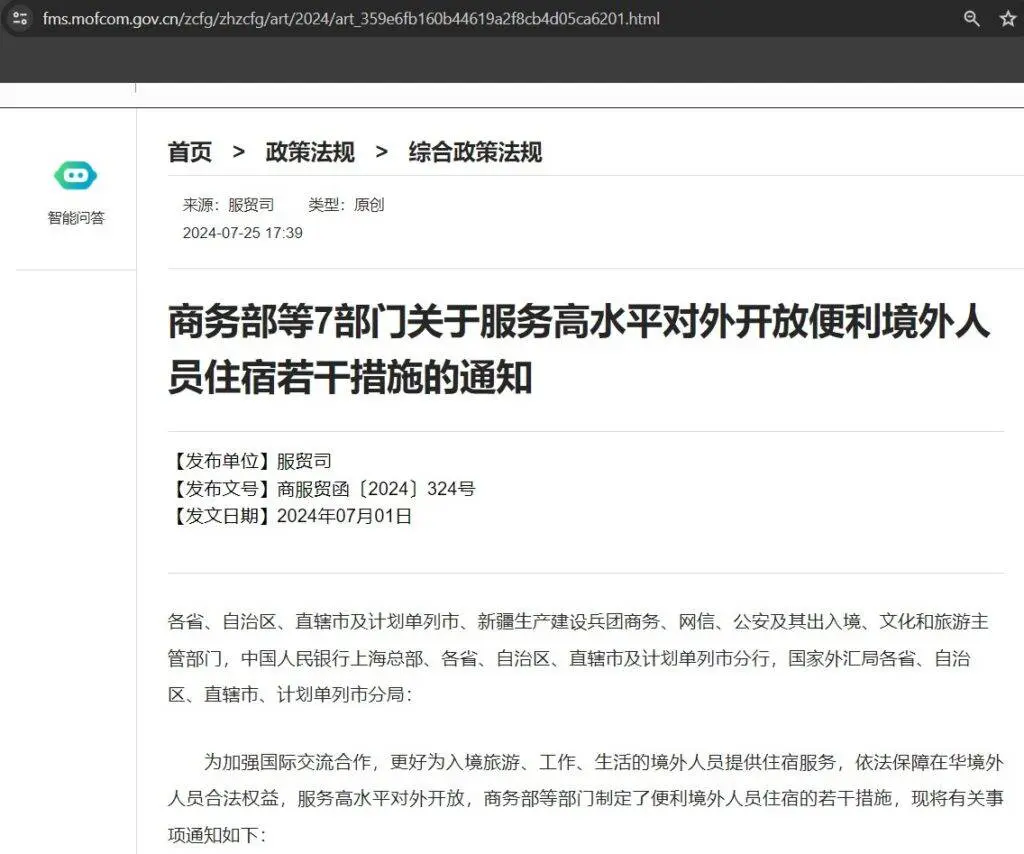Click the timestamp 2024-07-25 17:39
This screenshot has height=854, width=1024.
click(x=242, y=233)
